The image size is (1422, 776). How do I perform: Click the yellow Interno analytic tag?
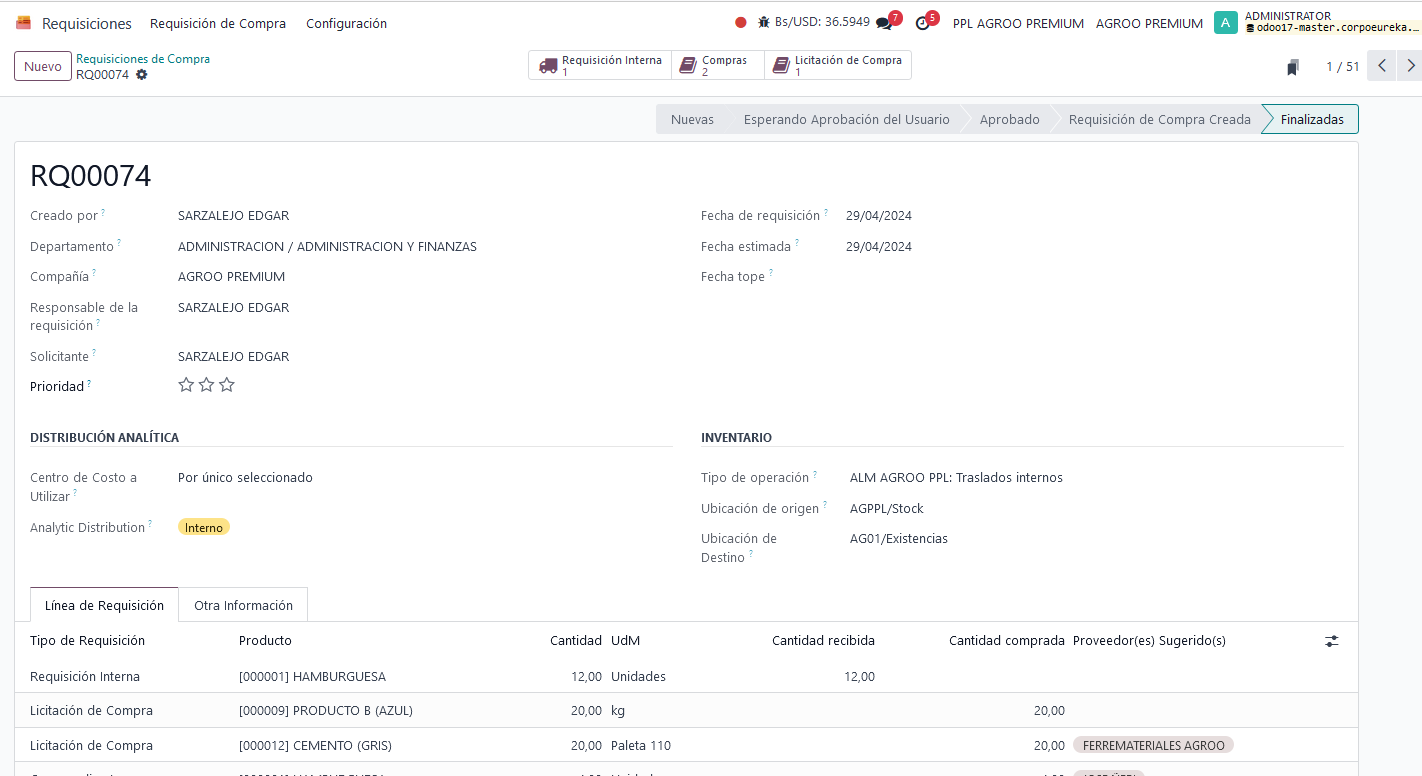pyautogui.click(x=204, y=527)
